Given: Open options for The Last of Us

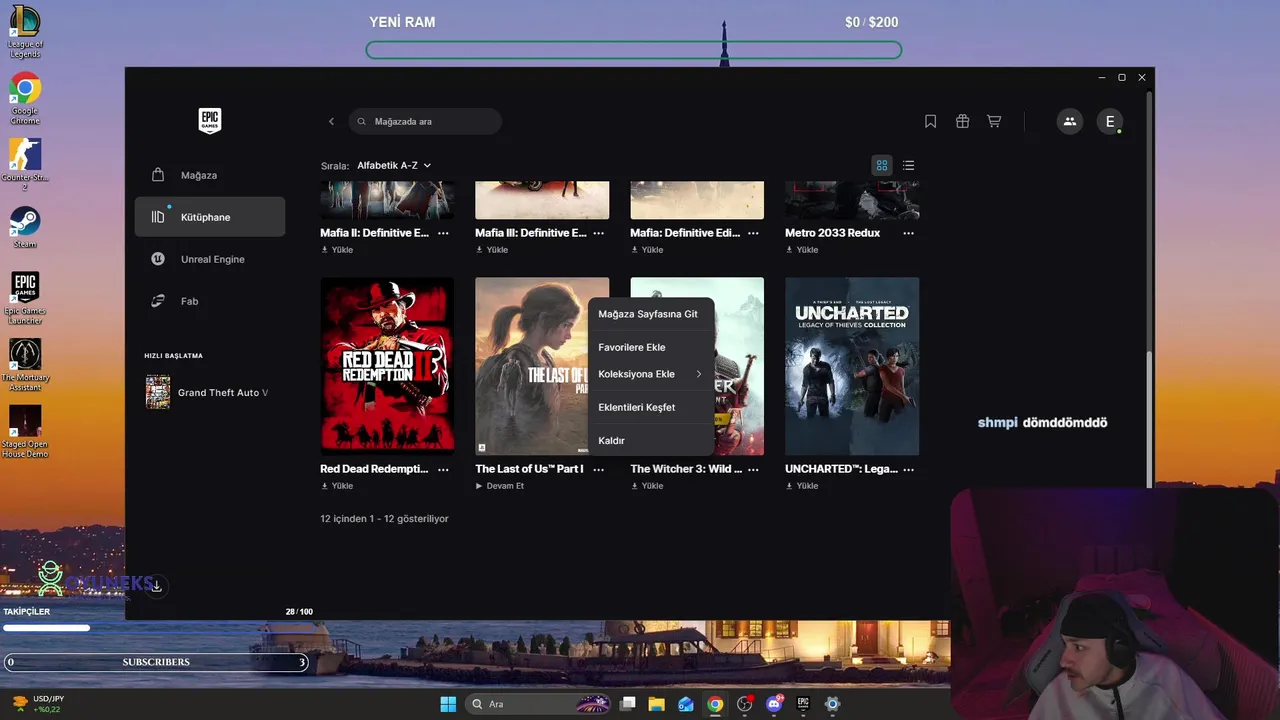Looking at the screenshot, I should (598, 469).
